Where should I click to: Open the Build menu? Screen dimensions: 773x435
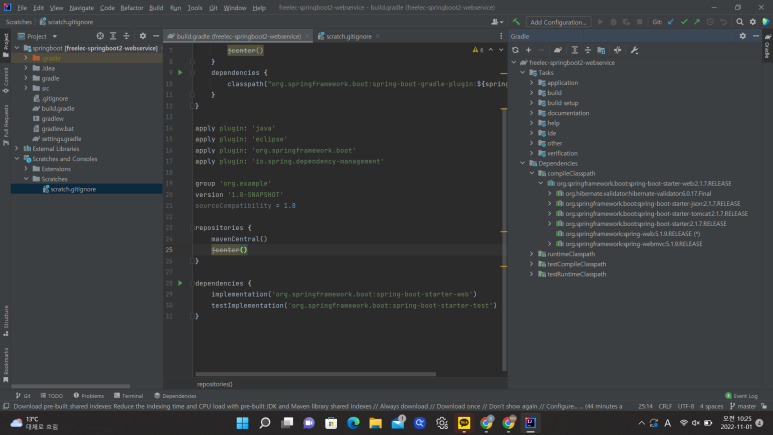tap(156, 7)
